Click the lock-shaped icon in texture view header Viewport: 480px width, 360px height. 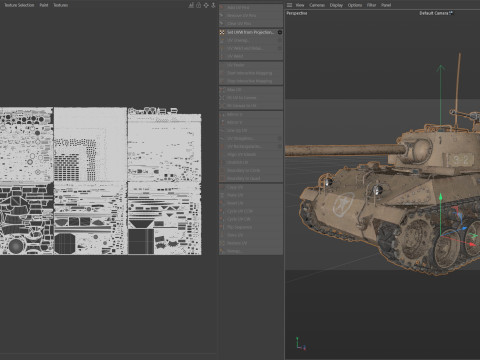coord(198,5)
